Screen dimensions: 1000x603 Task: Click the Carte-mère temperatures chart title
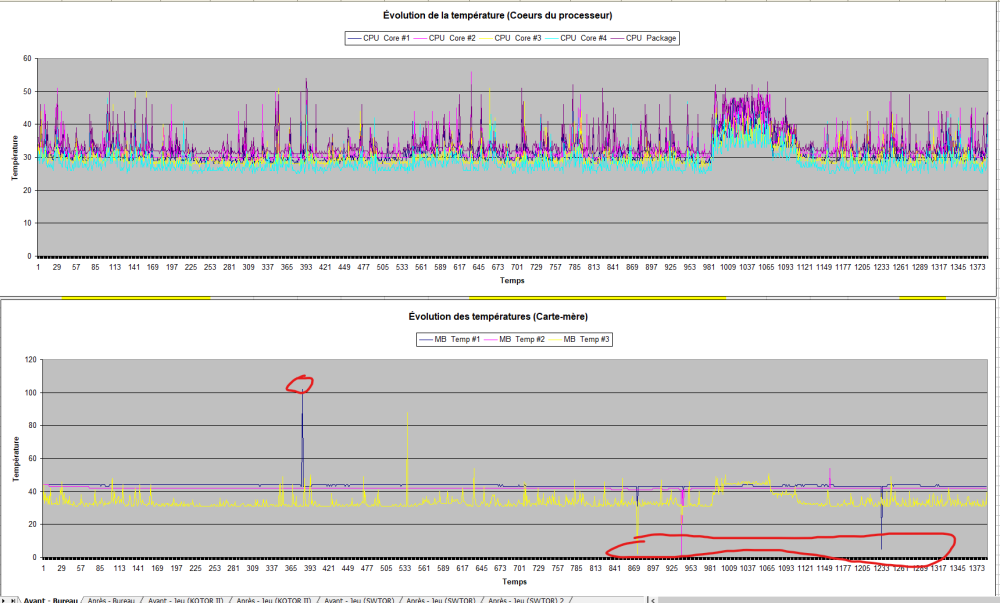pyautogui.click(x=498, y=317)
